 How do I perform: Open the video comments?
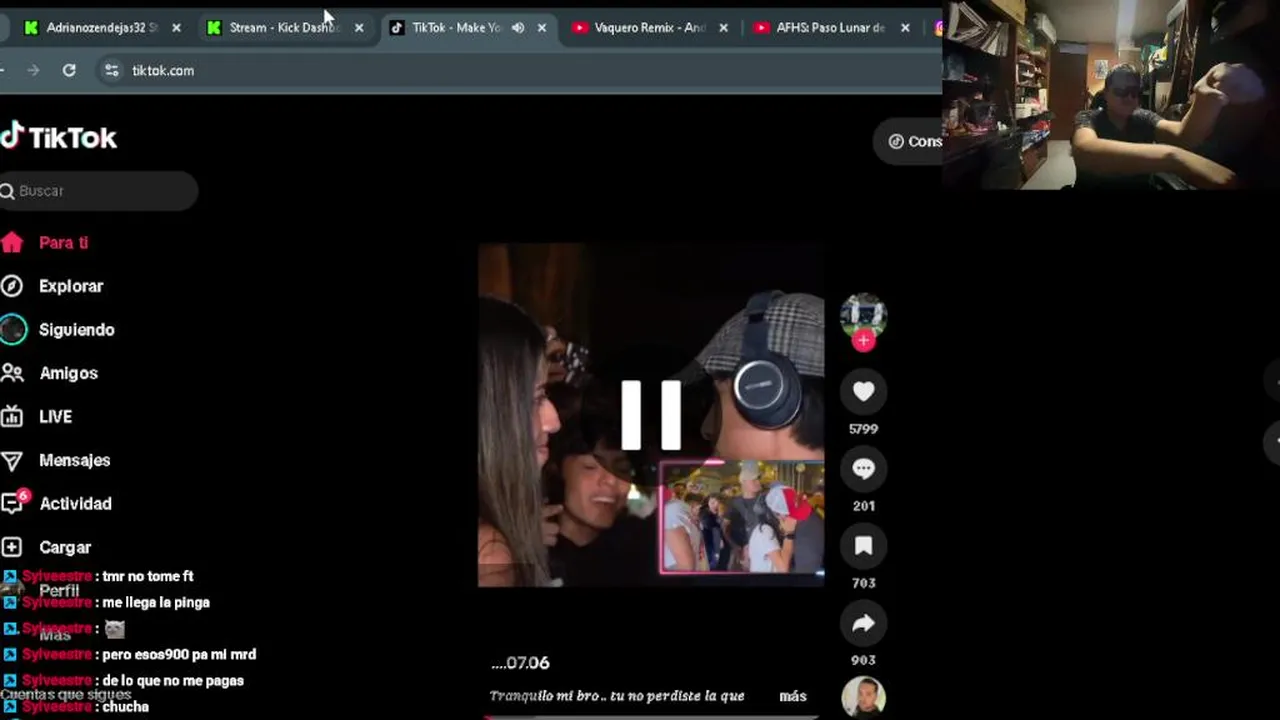pos(863,469)
